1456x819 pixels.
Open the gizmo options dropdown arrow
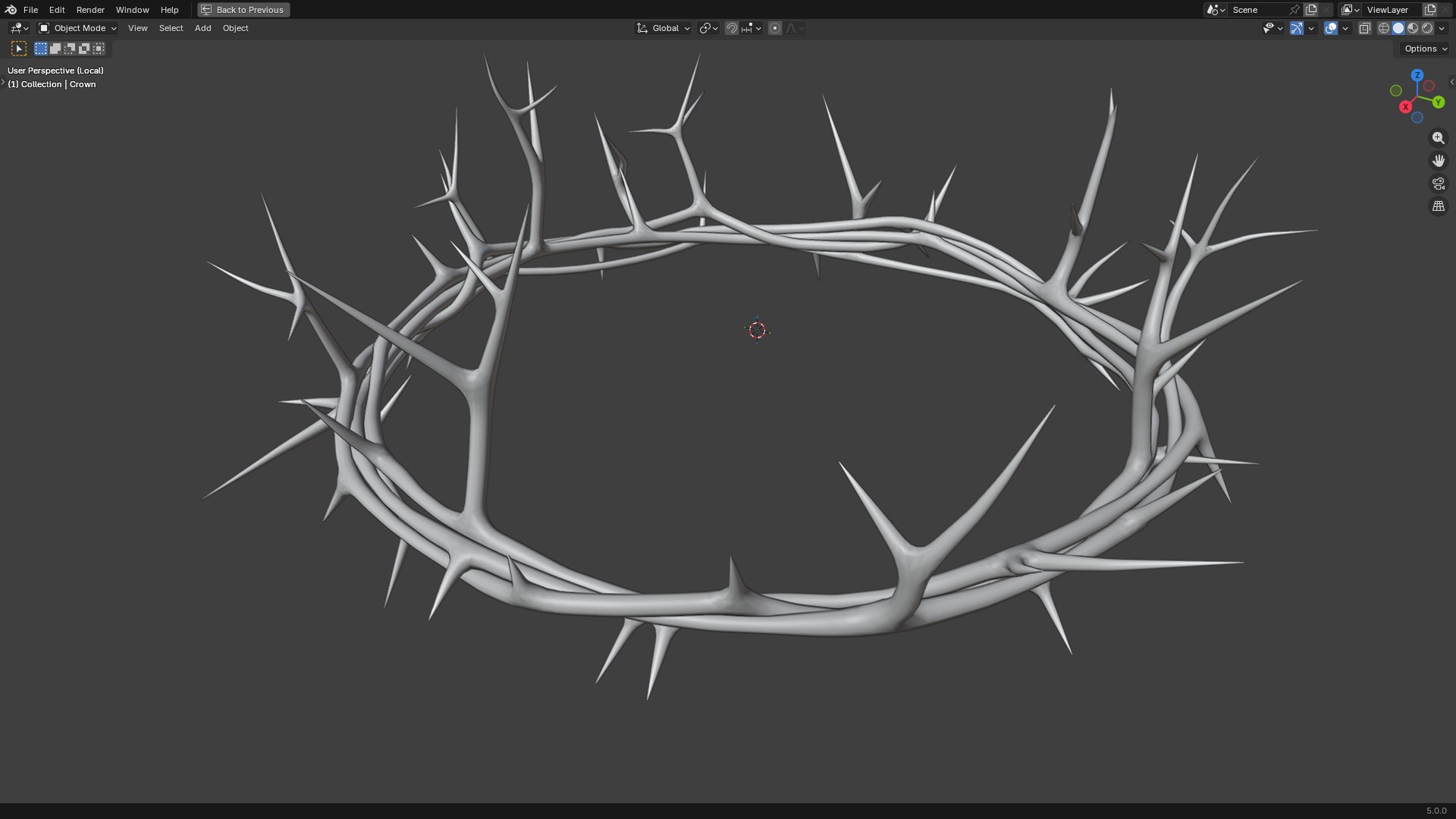(x=1311, y=28)
